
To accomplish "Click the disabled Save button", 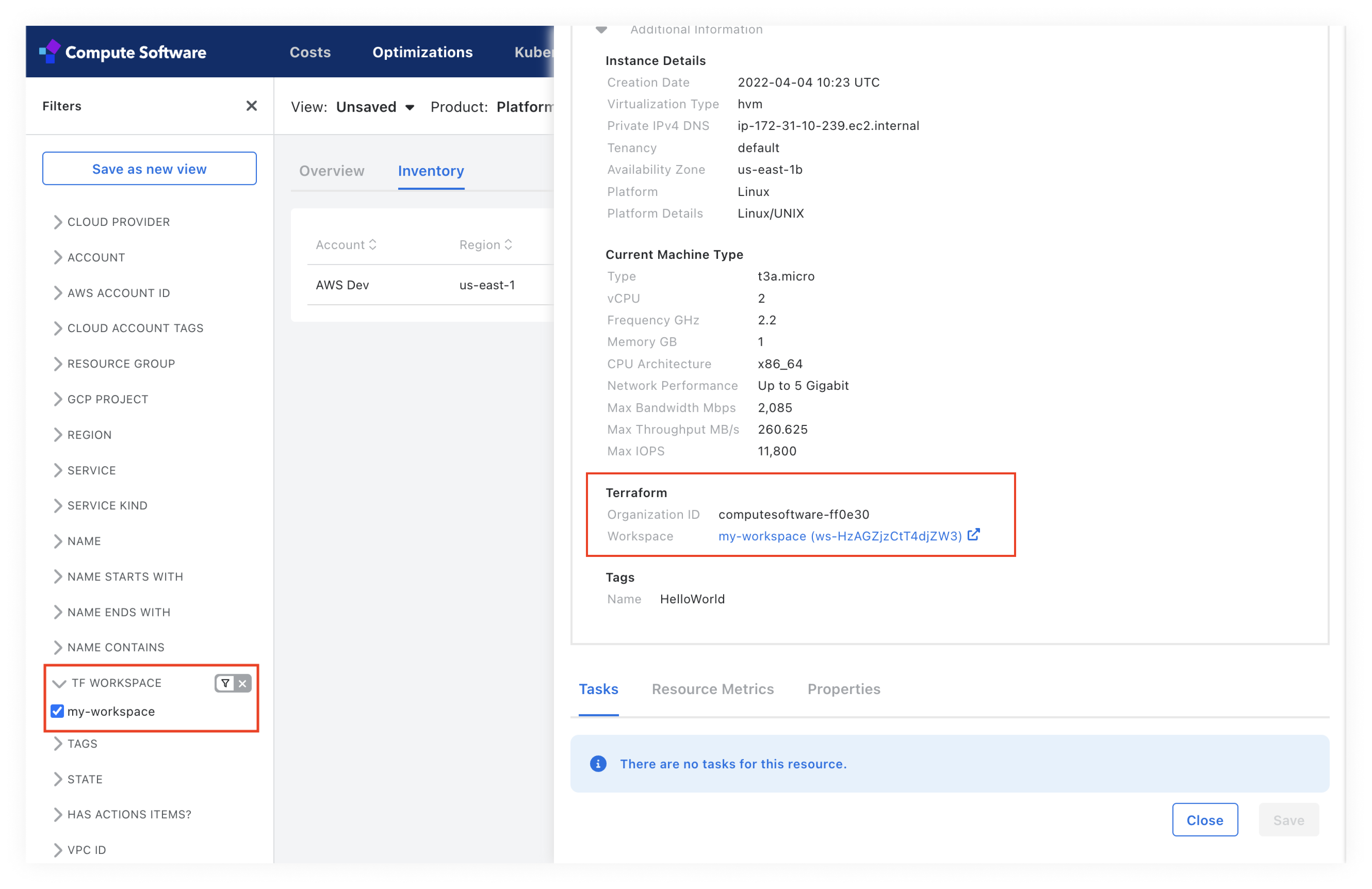I will tap(1288, 821).
